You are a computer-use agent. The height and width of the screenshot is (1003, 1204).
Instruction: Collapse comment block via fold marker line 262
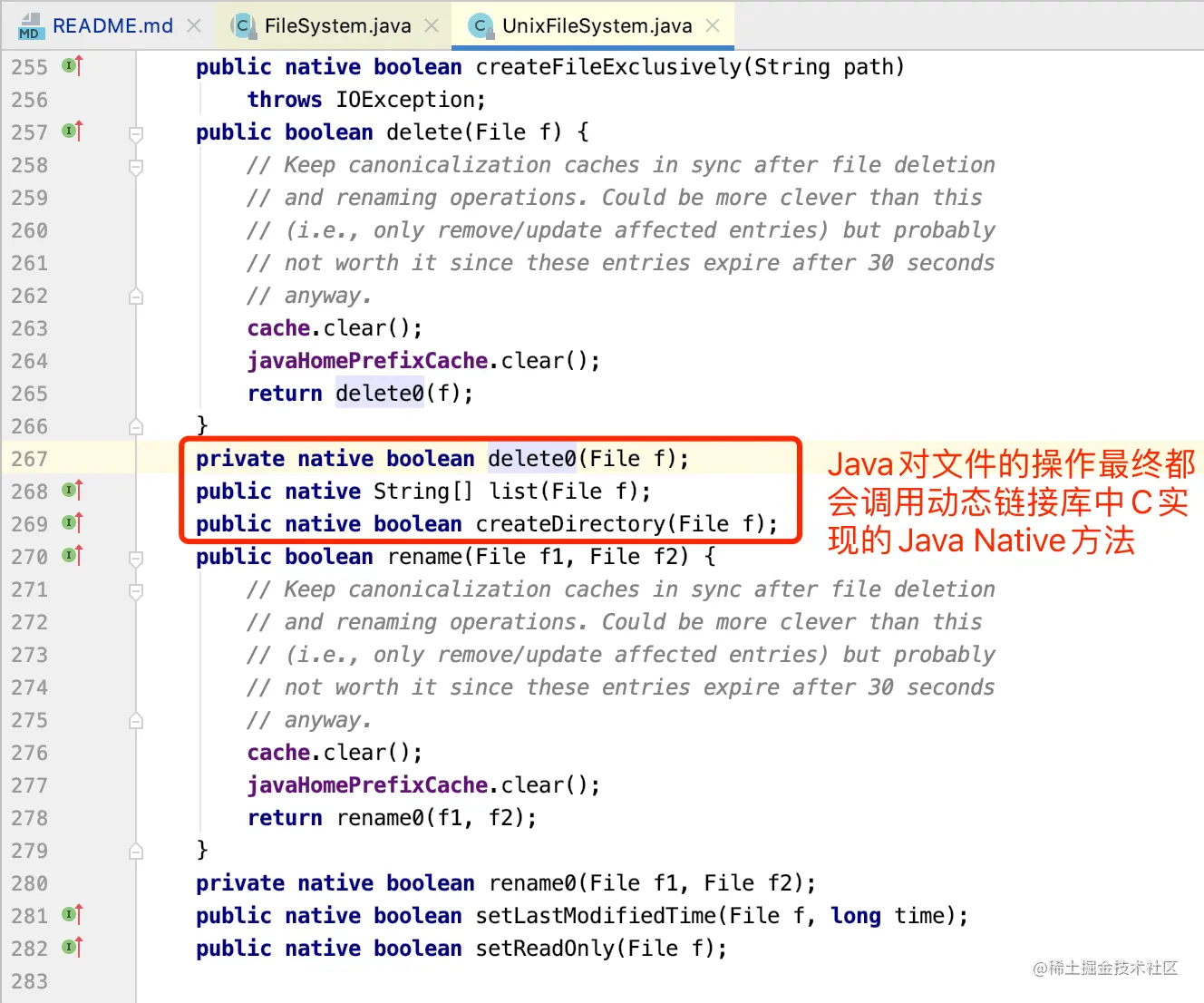click(136, 296)
